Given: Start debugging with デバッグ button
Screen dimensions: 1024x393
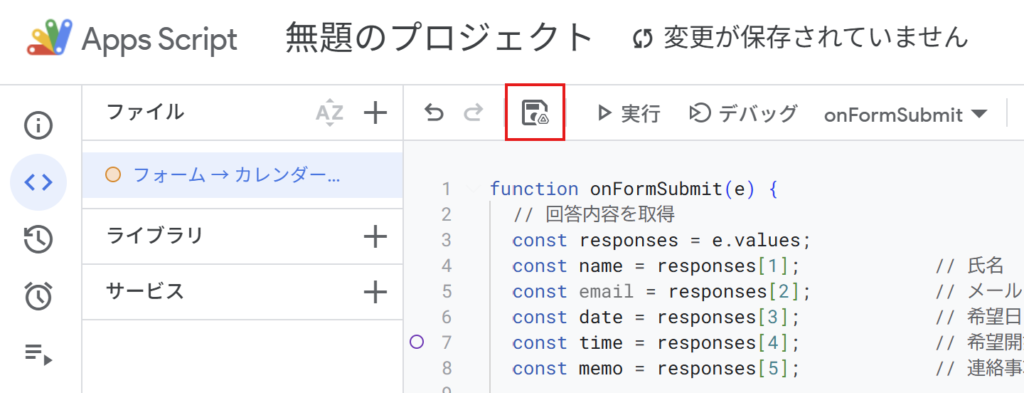Looking at the screenshot, I should pyautogui.click(x=744, y=114).
